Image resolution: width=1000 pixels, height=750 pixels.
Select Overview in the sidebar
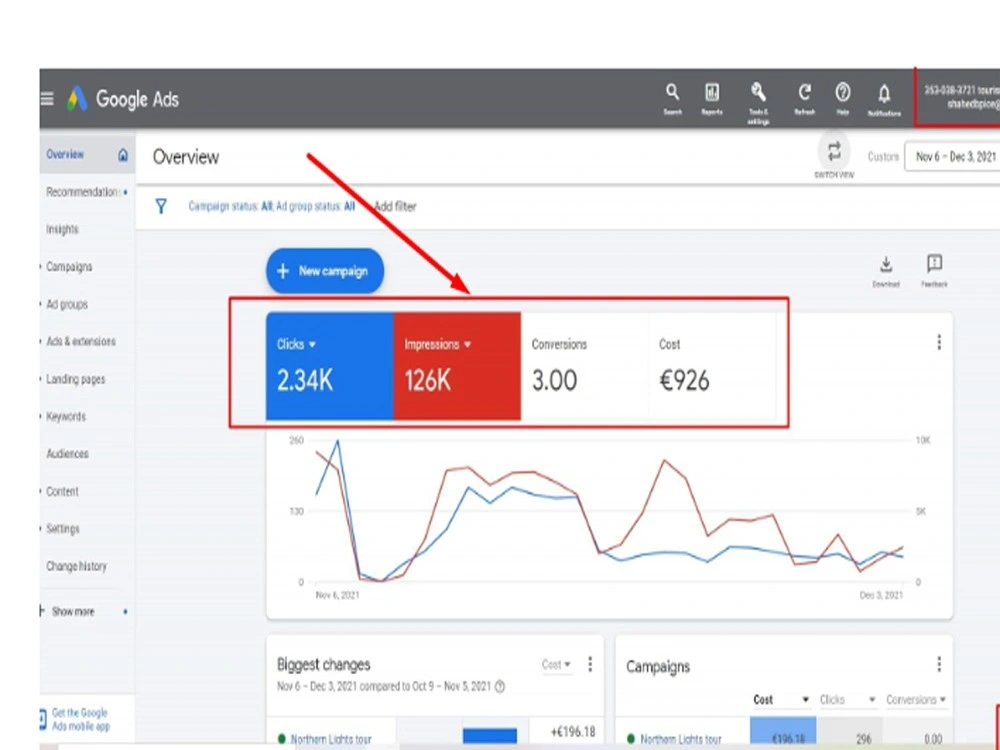click(65, 154)
